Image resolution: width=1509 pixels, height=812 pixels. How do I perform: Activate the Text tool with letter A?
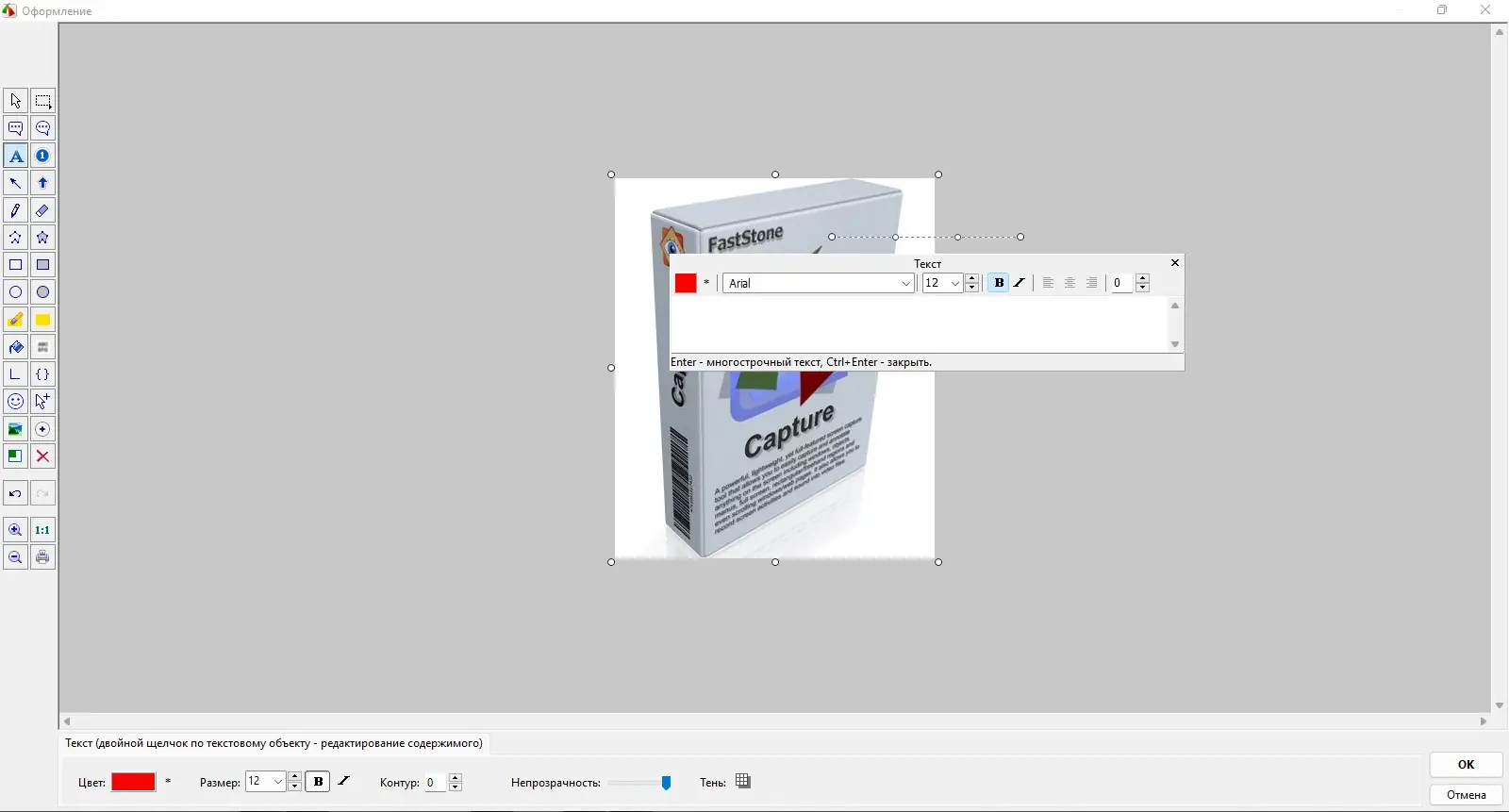tap(15, 156)
